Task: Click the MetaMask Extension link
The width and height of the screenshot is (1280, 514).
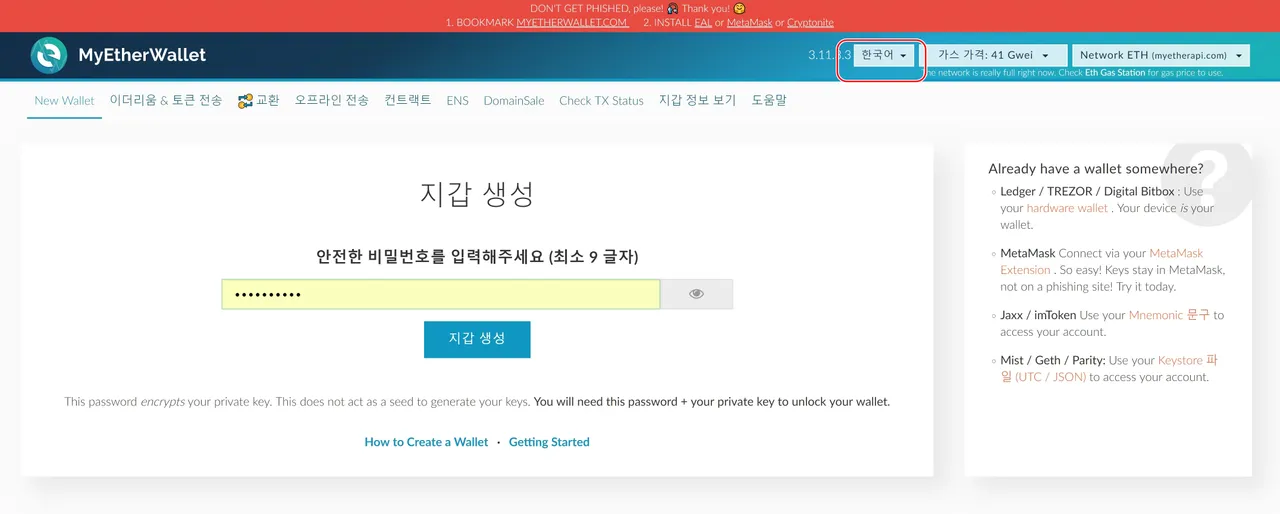Action: [x=1102, y=262]
